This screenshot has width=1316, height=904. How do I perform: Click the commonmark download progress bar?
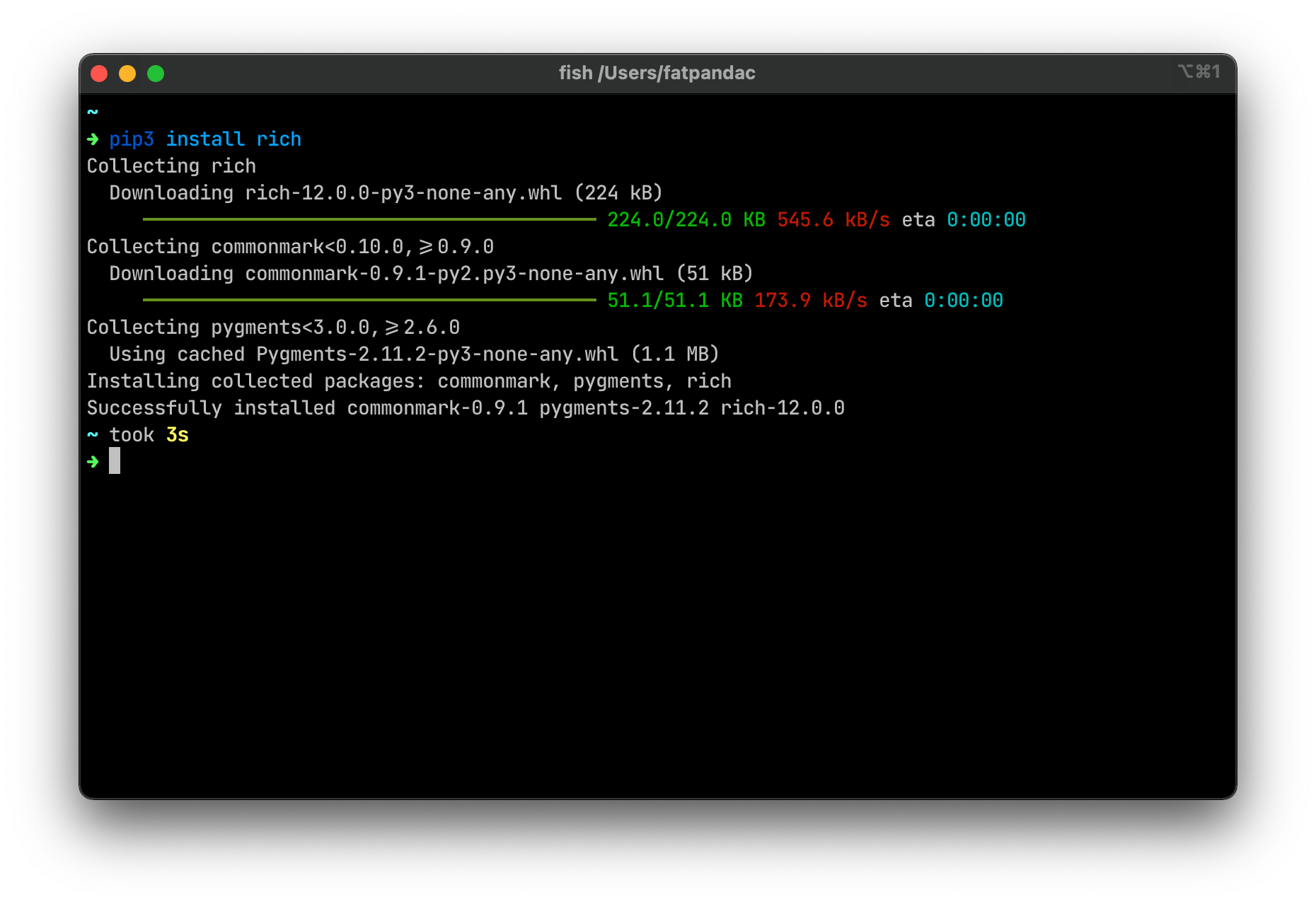[368, 300]
